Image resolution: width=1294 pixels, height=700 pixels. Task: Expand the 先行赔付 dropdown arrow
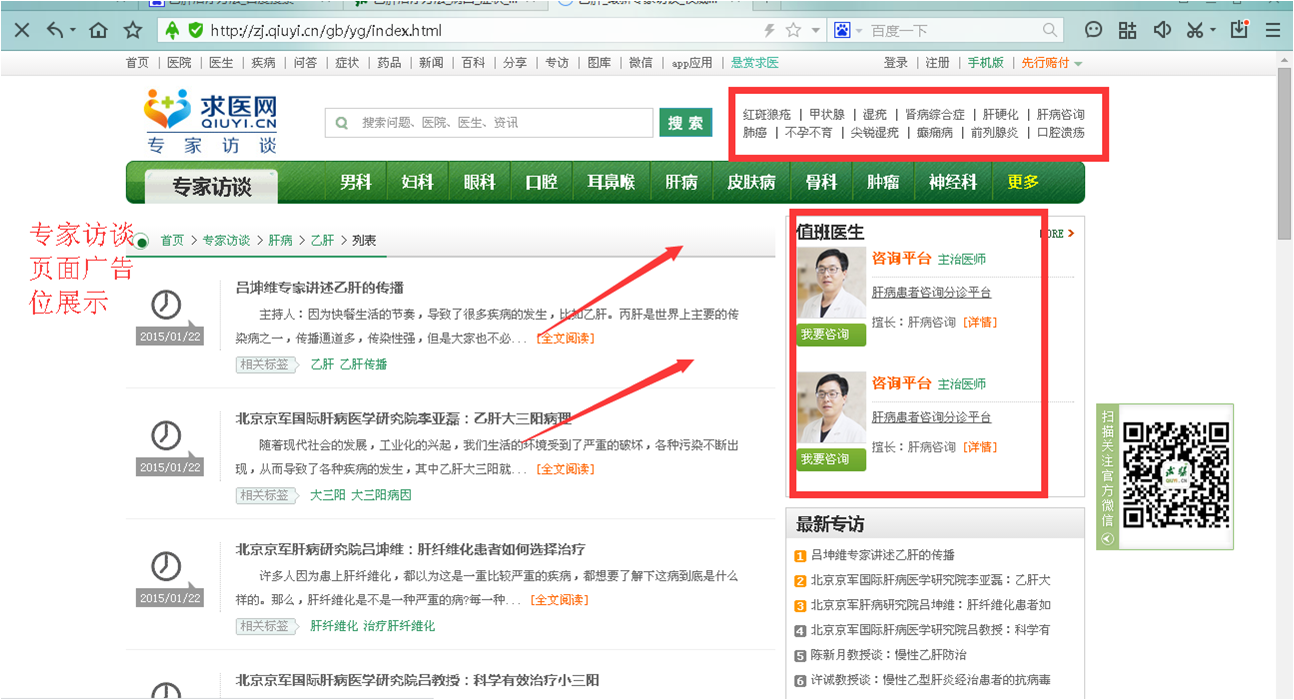[x=1078, y=64]
